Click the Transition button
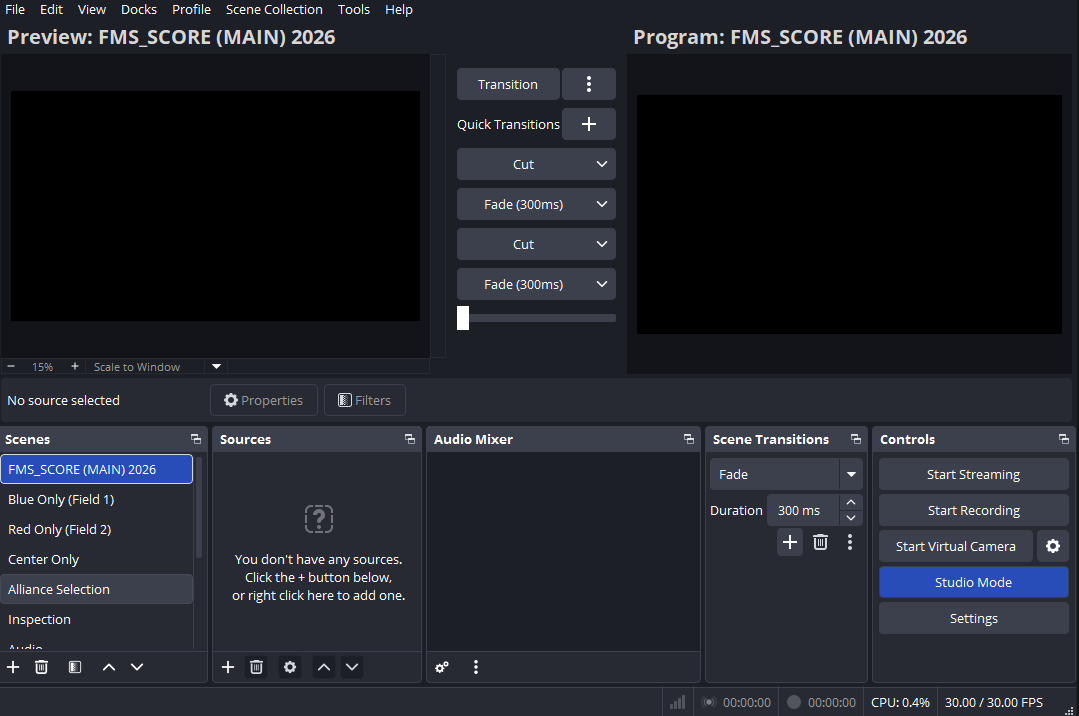Image resolution: width=1079 pixels, height=716 pixels. tap(507, 84)
